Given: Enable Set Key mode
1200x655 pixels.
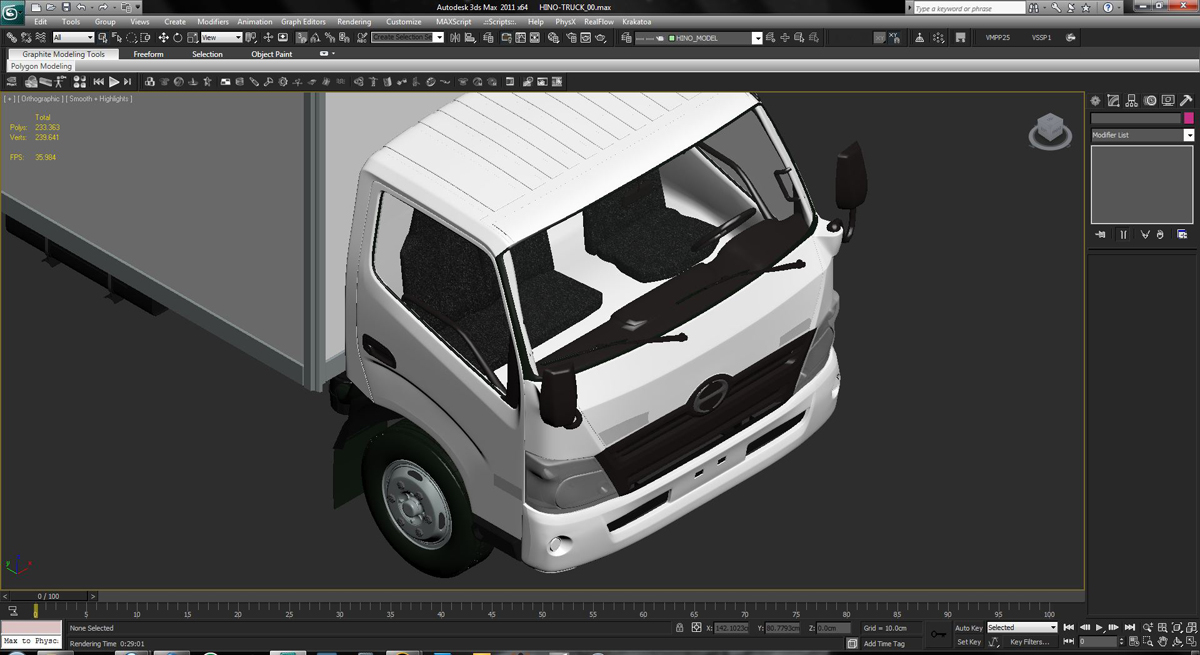Looking at the screenshot, I should (969, 641).
